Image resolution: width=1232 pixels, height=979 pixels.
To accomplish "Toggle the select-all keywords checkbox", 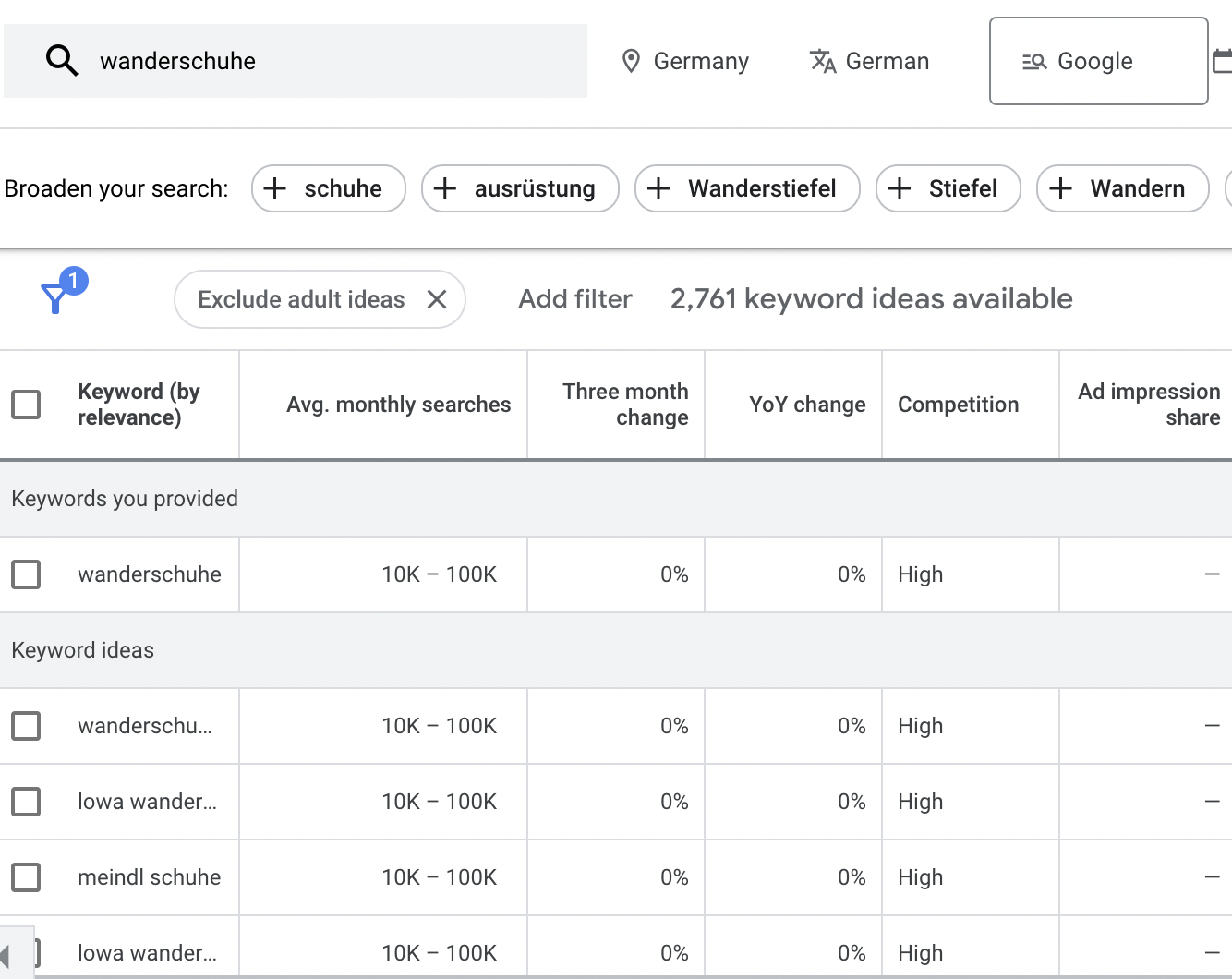I will tap(26, 405).
